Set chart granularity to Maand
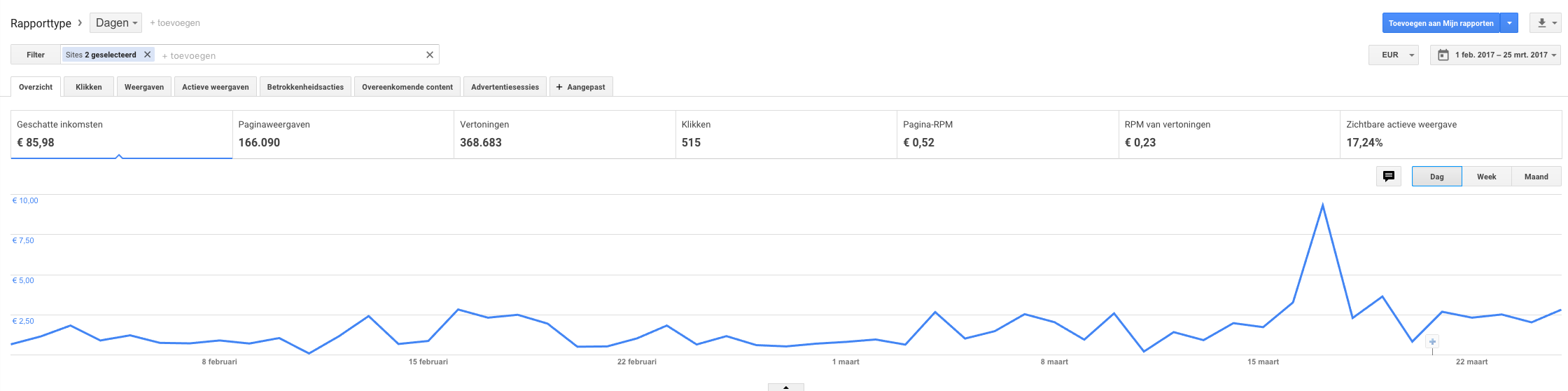The width and height of the screenshot is (1568, 391). tap(1536, 177)
